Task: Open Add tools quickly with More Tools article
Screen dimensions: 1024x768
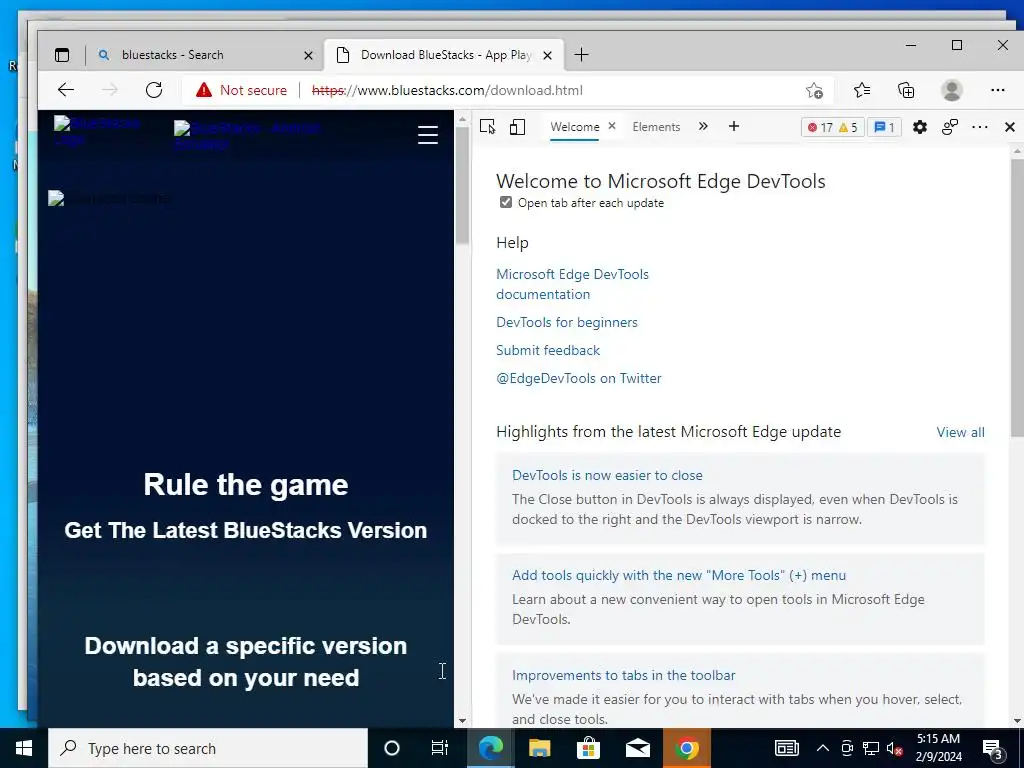Action: 679,575
